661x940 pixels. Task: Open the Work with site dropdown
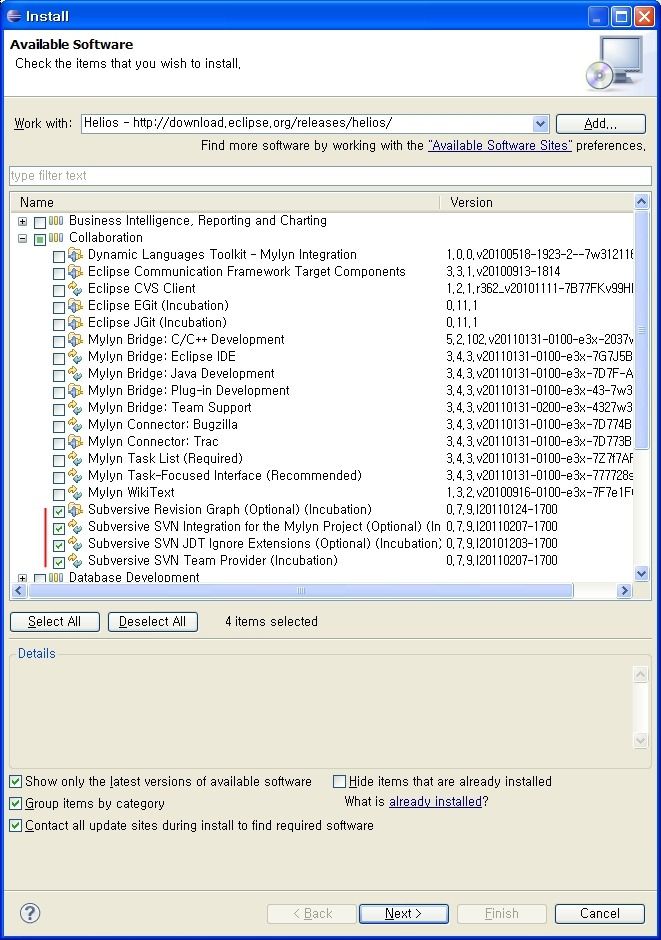[x=540, y=124]
